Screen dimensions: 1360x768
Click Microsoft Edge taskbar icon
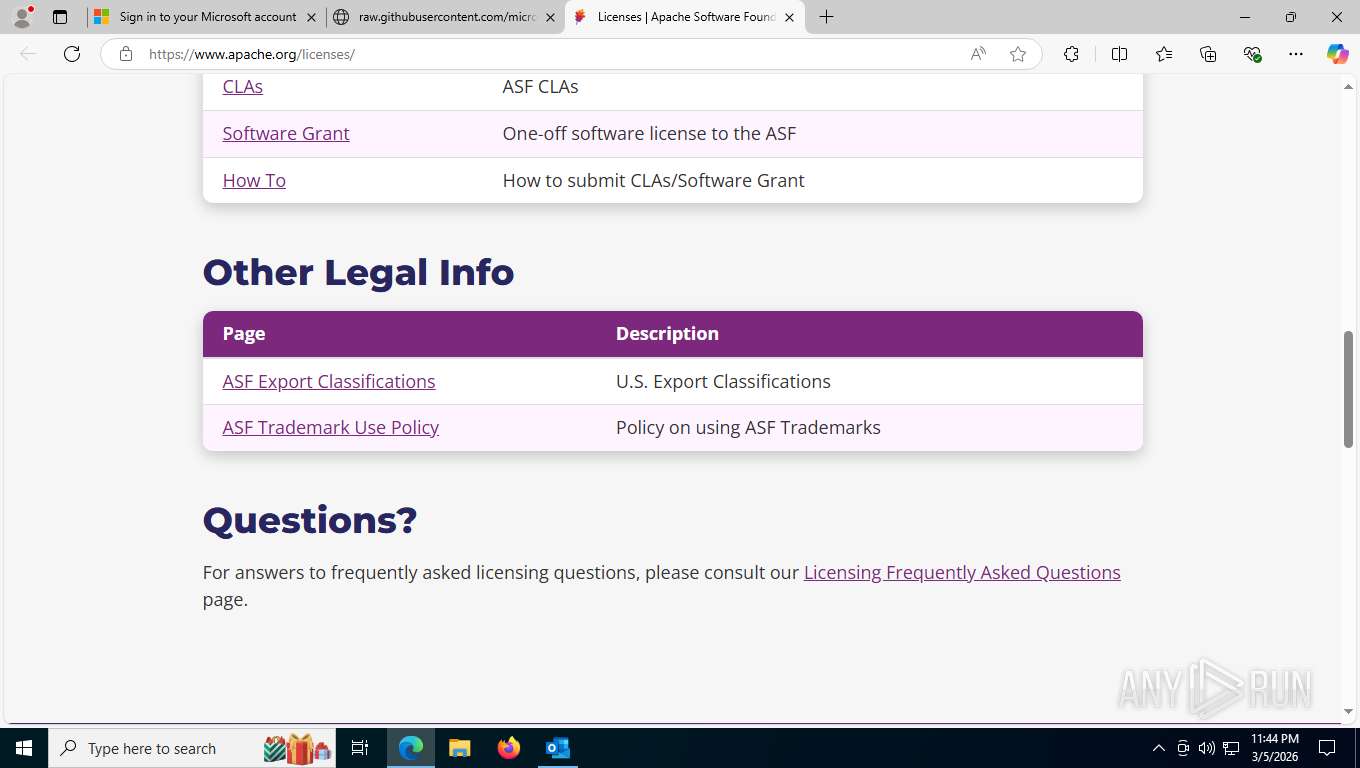pos(411,748)
